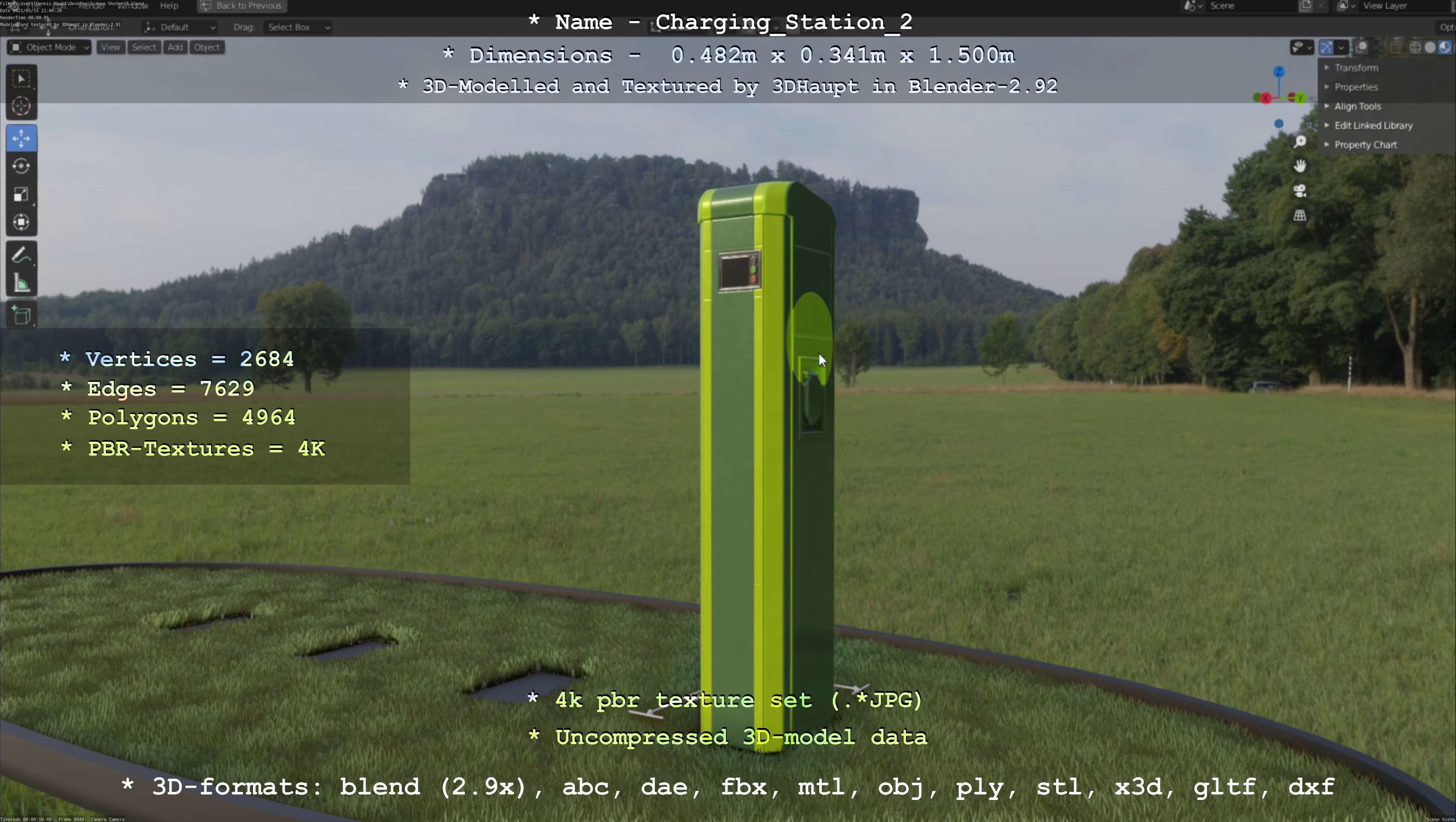
Task: Expand the Transform panel
Action: (1356, 68)
